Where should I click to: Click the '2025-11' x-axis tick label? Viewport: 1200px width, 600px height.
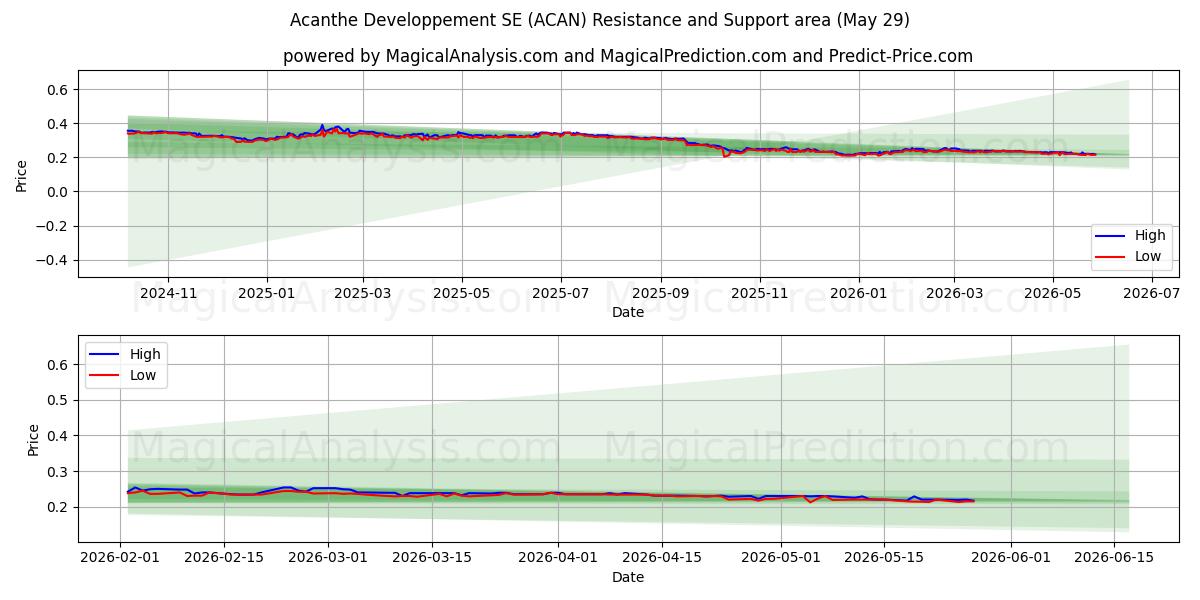759,293
